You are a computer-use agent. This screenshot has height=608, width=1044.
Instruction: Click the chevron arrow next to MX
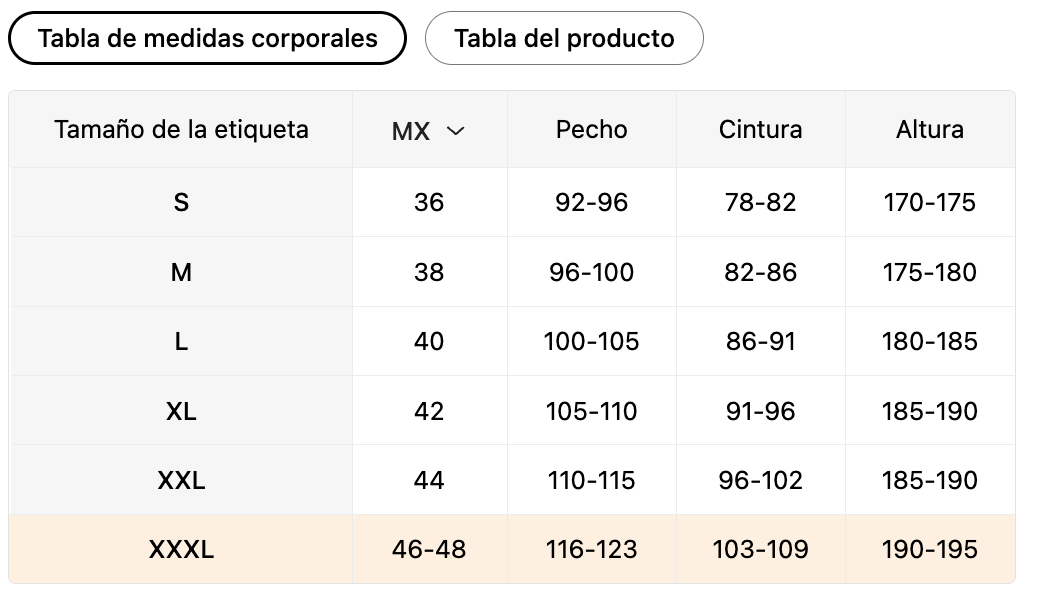[x=455, y=131]
